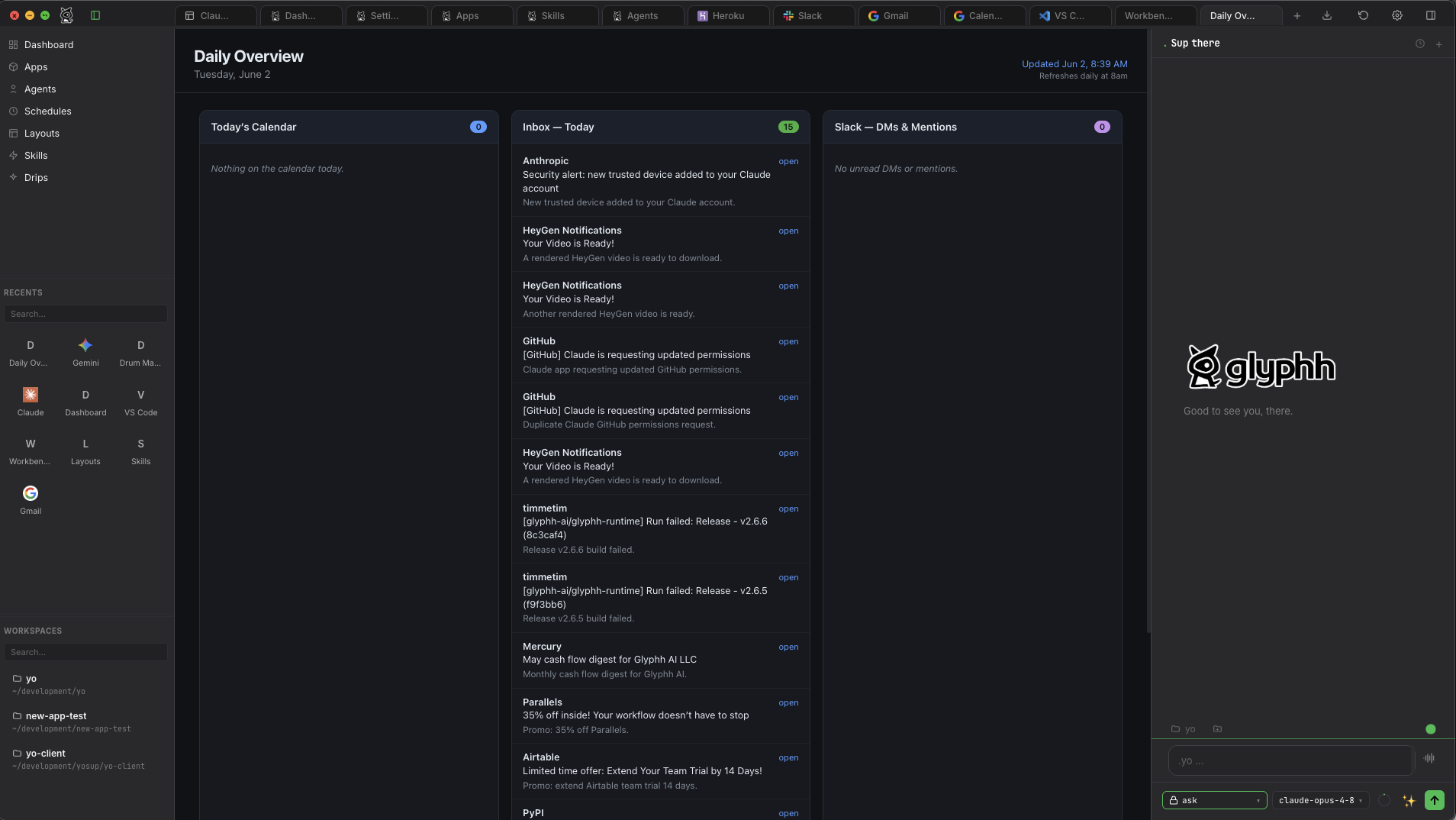This screenshot has height=820, width=1456.
Task: Open the Mercury cash flow digest email
Action: point(788,647)
